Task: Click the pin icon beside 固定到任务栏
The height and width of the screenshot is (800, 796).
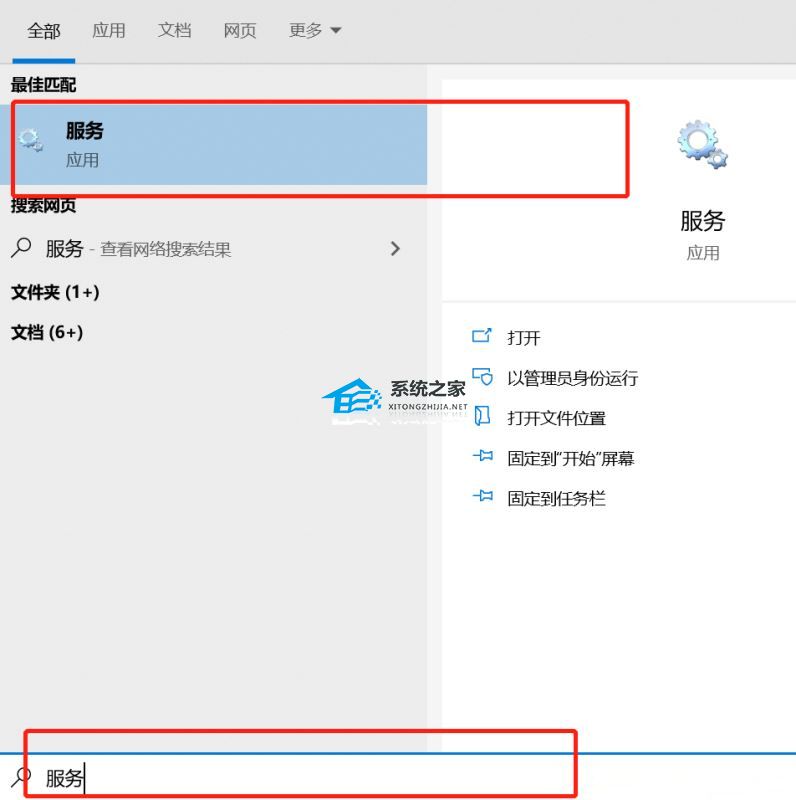Action: pos(483,495)
